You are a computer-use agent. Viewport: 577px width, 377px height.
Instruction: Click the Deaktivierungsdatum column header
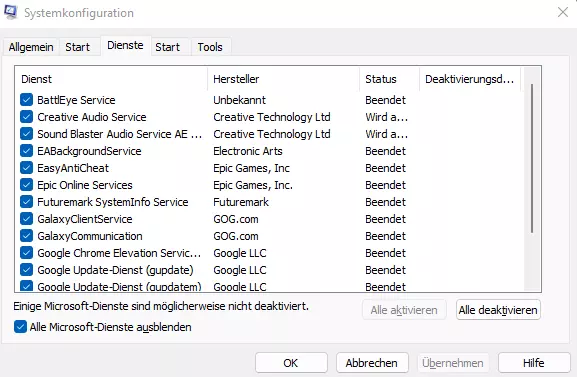point(470,79)
